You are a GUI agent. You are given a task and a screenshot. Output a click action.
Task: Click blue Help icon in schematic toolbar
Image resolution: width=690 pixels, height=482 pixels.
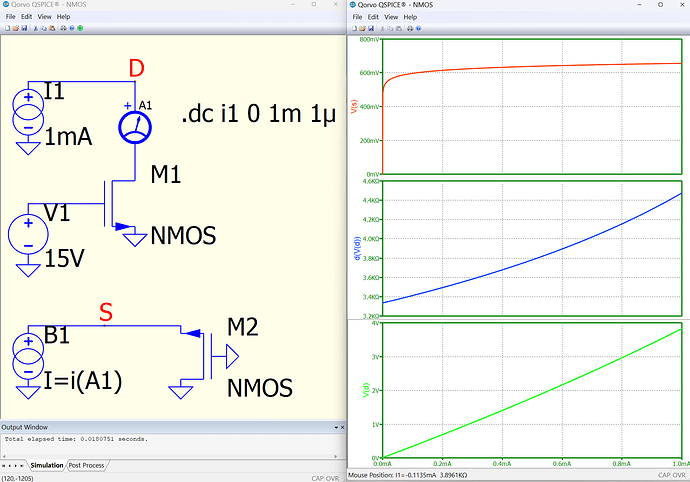tap(72, 28)
